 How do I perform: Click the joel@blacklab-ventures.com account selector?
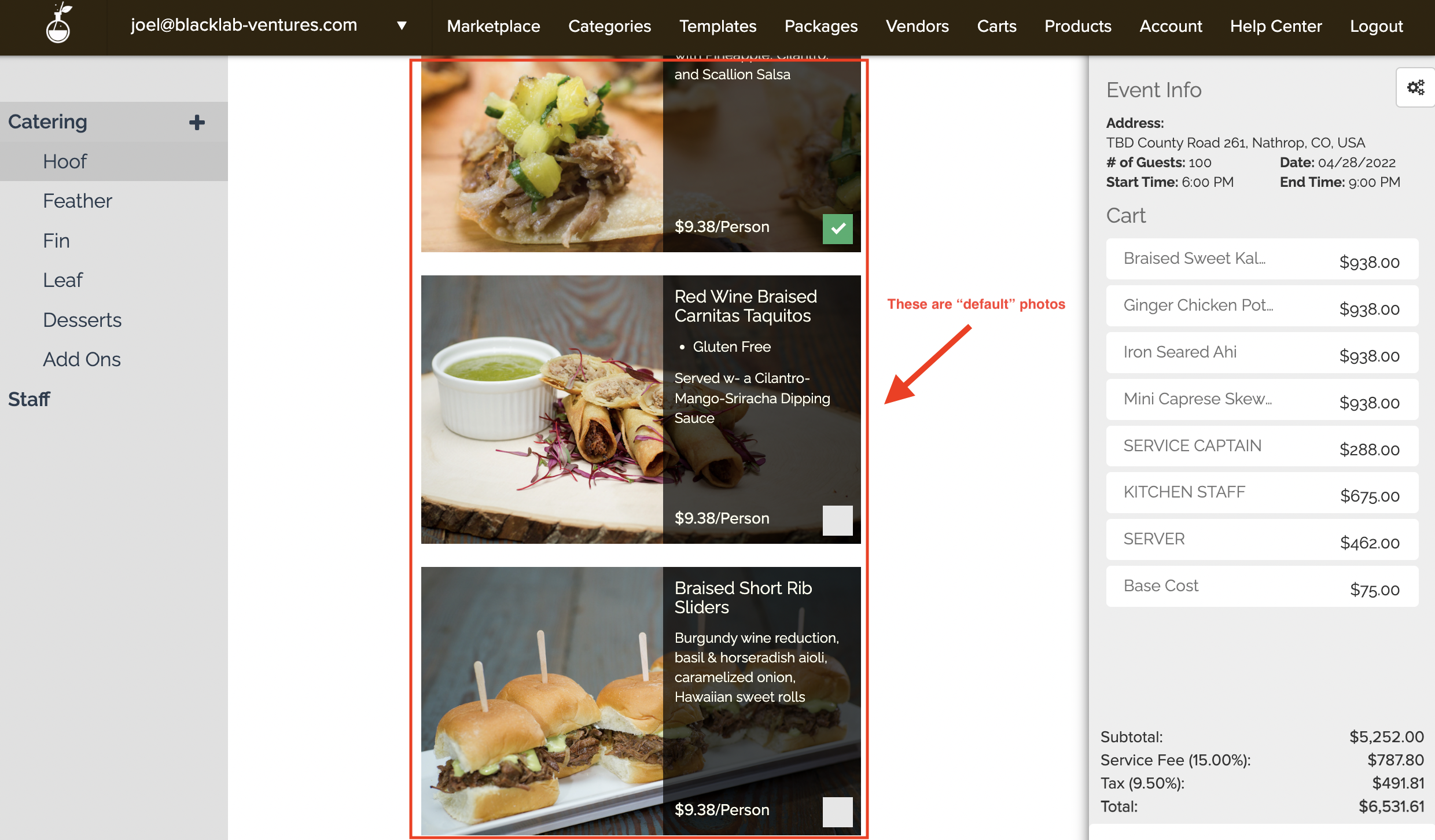pyautogui.click(x=244, y=25)
